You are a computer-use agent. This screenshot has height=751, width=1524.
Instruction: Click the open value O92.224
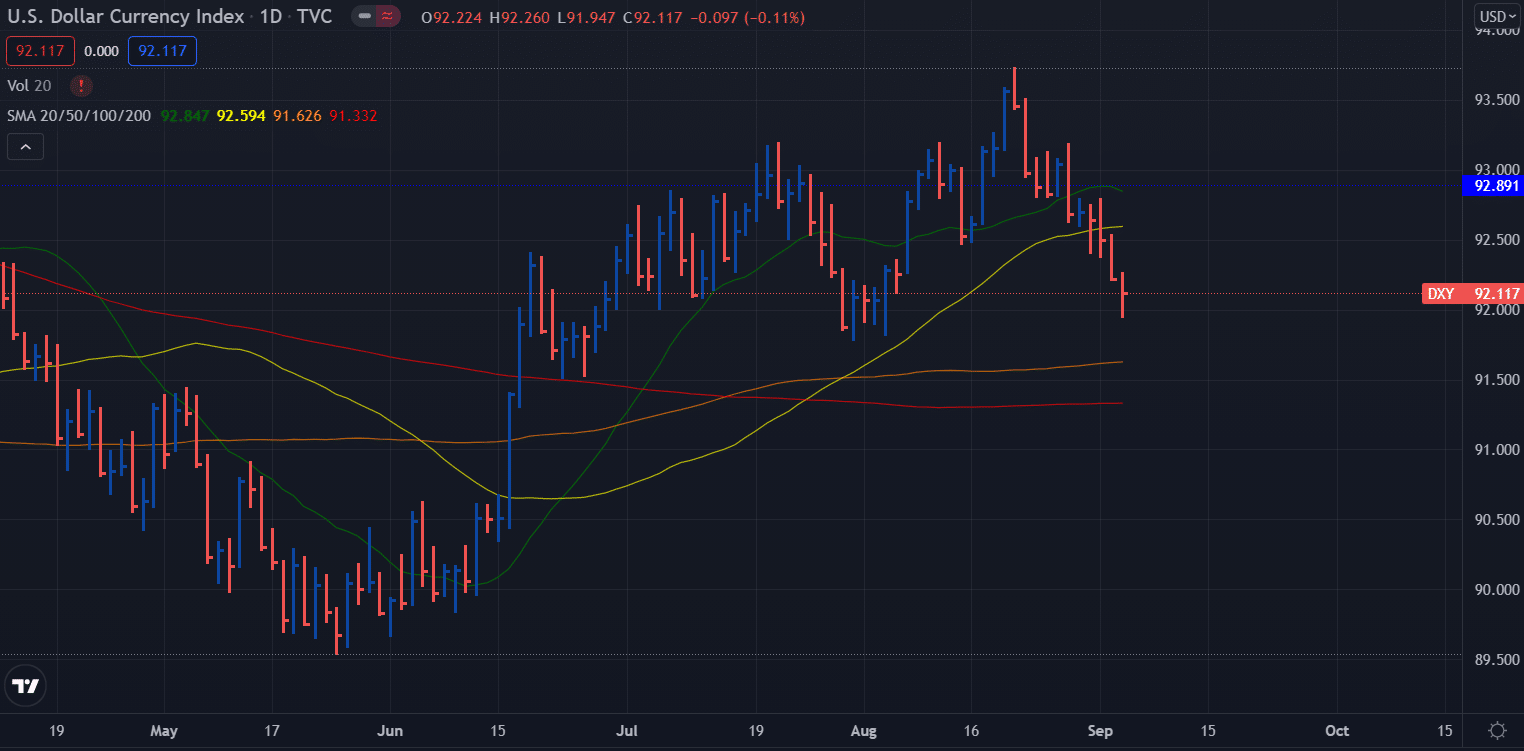click(x=452, y=18)
